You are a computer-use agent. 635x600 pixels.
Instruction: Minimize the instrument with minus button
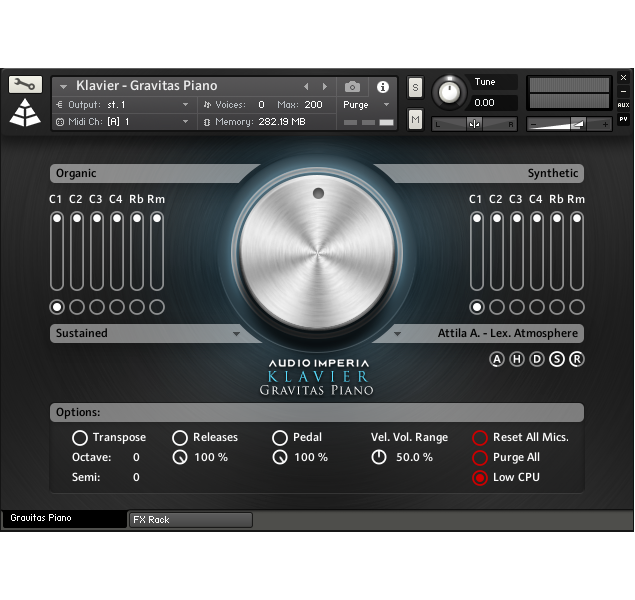pyautogui.click(x=623, y=91)
